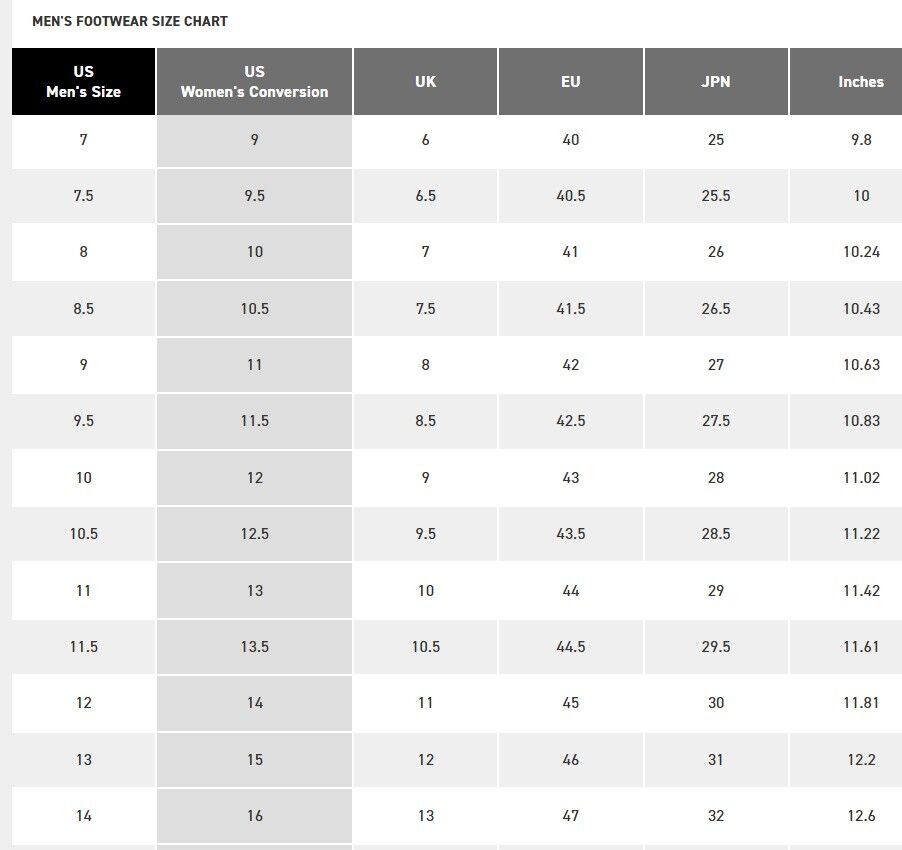Image resolution: width=902 pixels, height=850 pixels.
Task: Select women's conversion size 16 cell
Action: click(x=254, y=816)
